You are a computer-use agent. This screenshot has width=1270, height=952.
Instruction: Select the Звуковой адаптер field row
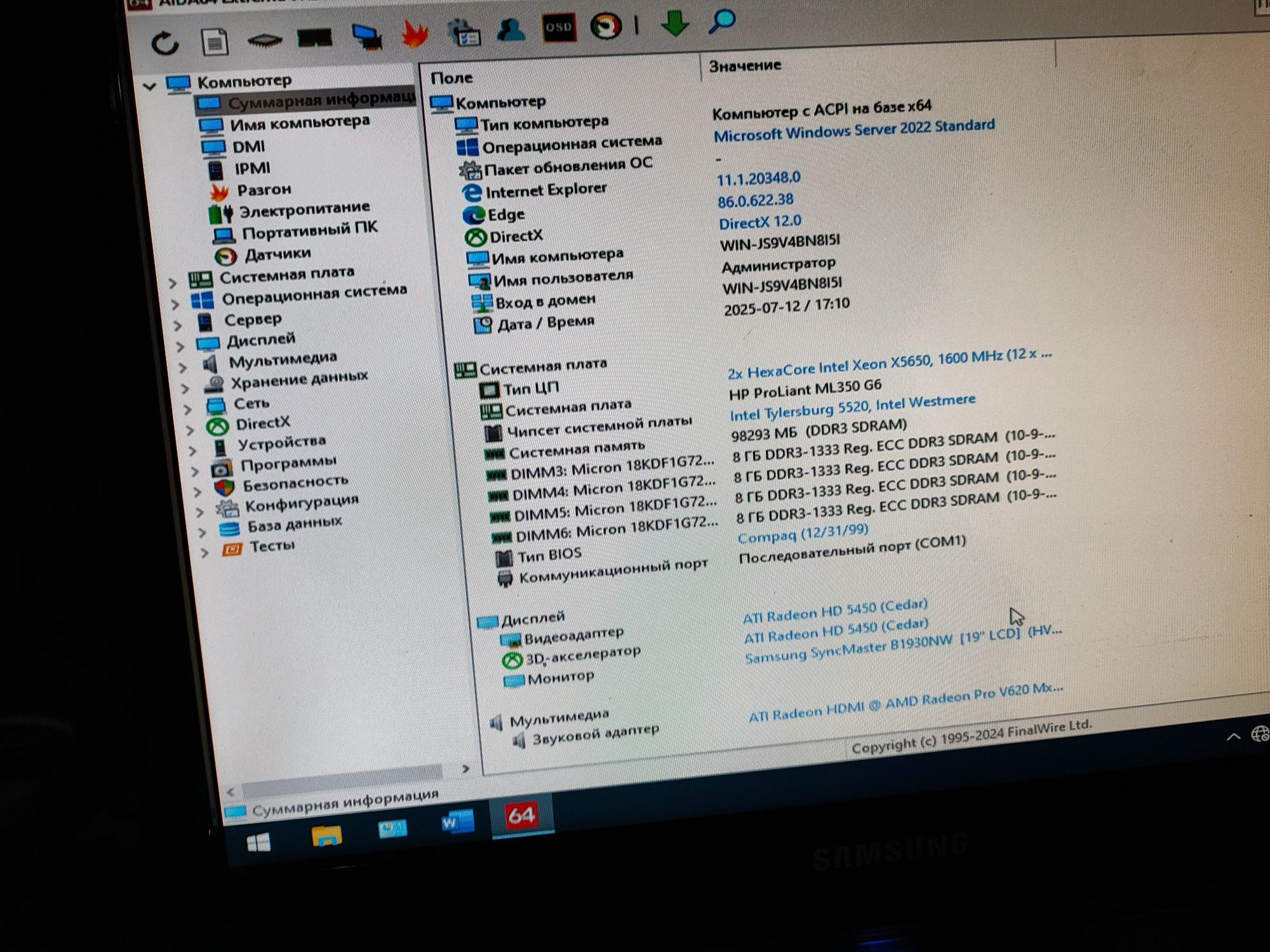click(585, 735)
